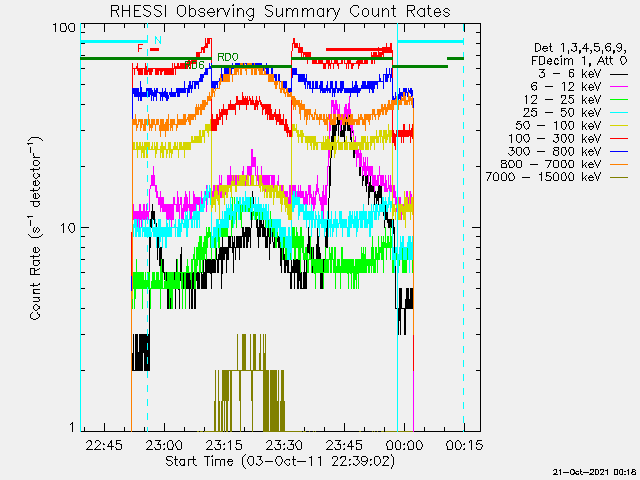
Task: Click the dashed cyan vertical line near 22:55
Action: pos(147,227)
